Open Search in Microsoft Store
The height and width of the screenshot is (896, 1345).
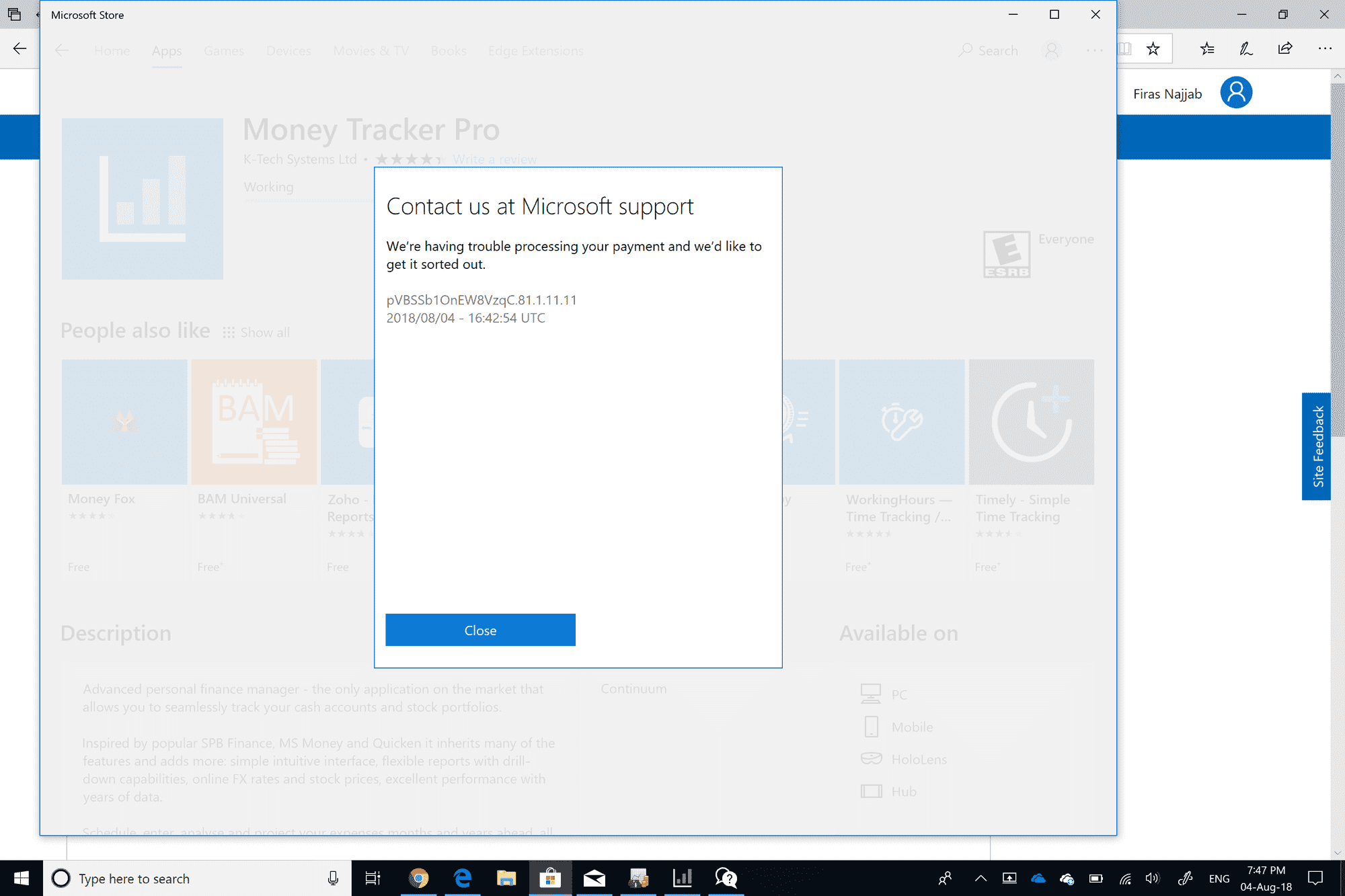pyautogui.click(x=989, y=50)
